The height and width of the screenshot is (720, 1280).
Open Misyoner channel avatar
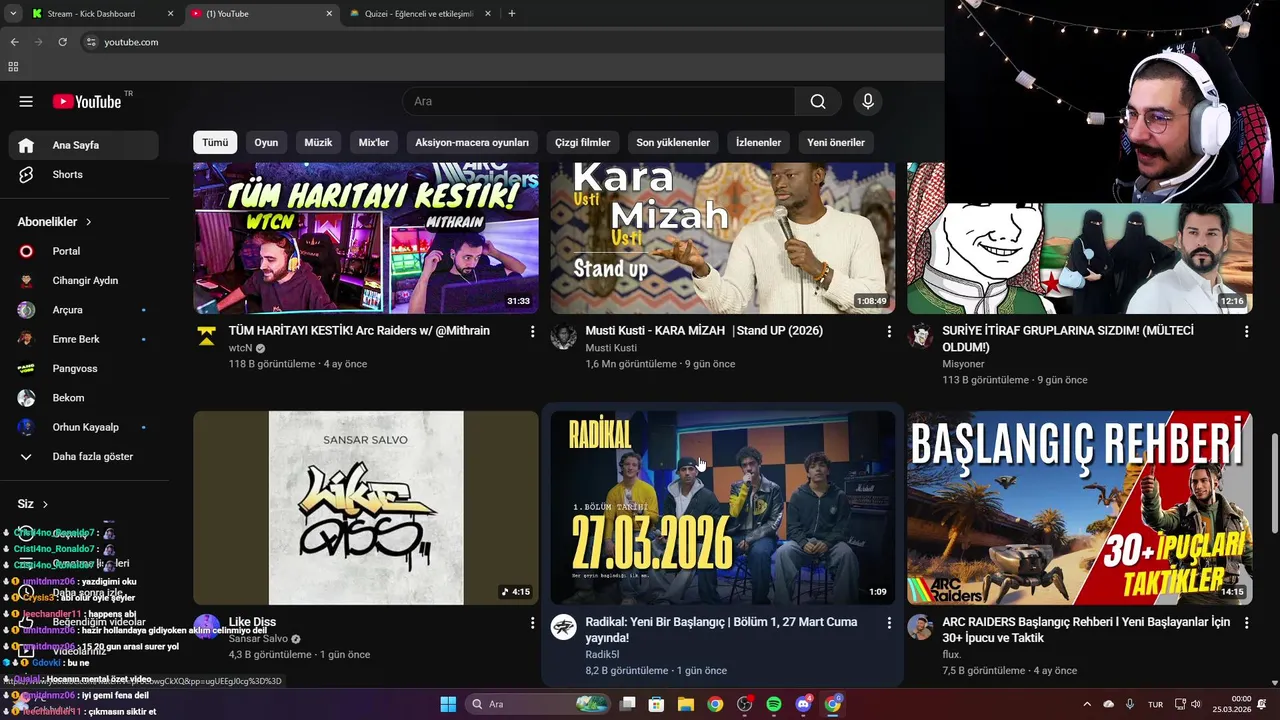point(920,336)
